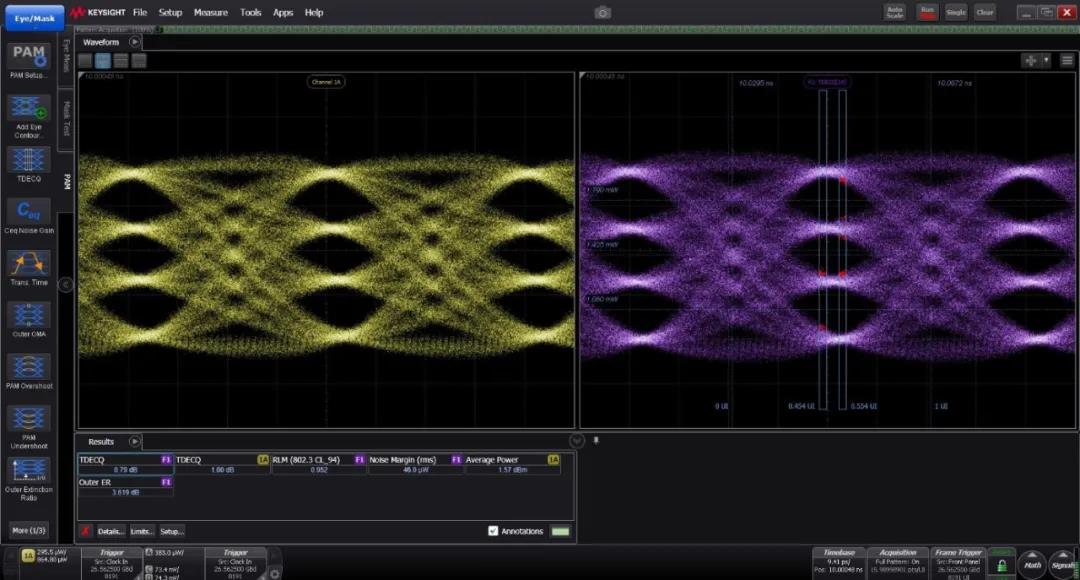Screen dimensions: 1080x580
Task: Click the green annotations color swatch
Action: click(x=560, y=531)
